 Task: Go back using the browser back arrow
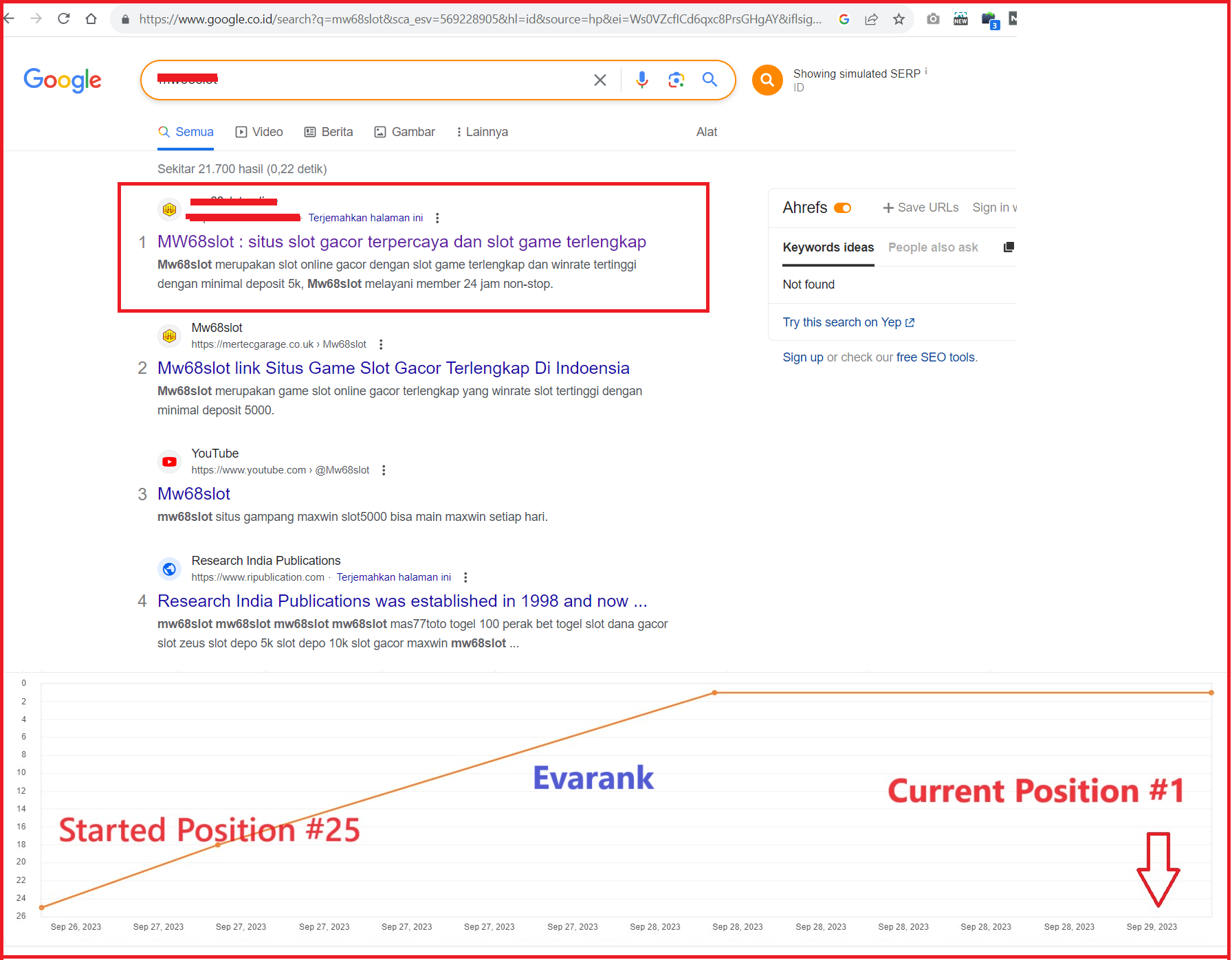pos(9,19)
